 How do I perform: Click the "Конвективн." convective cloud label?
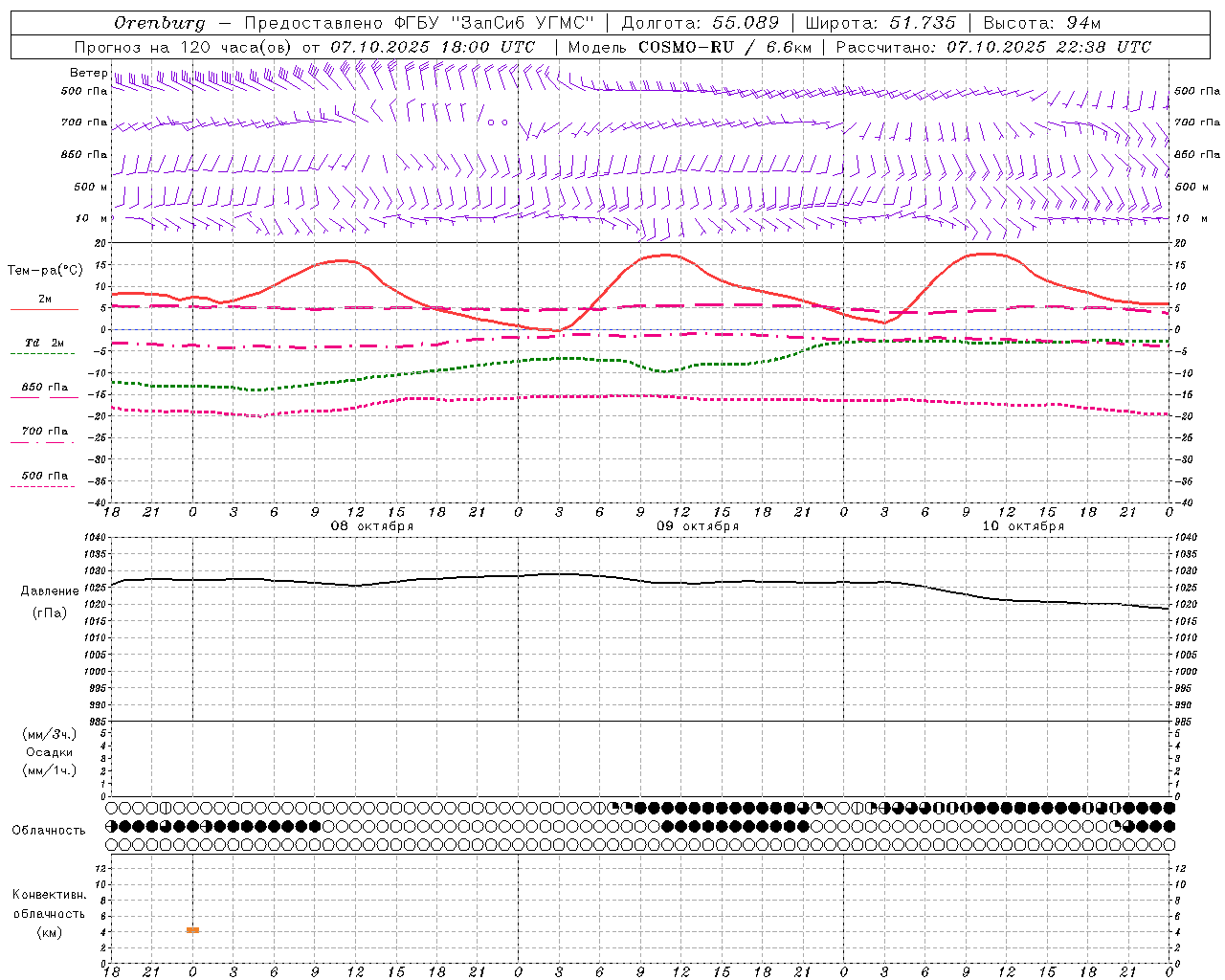(x=49, y=895)
